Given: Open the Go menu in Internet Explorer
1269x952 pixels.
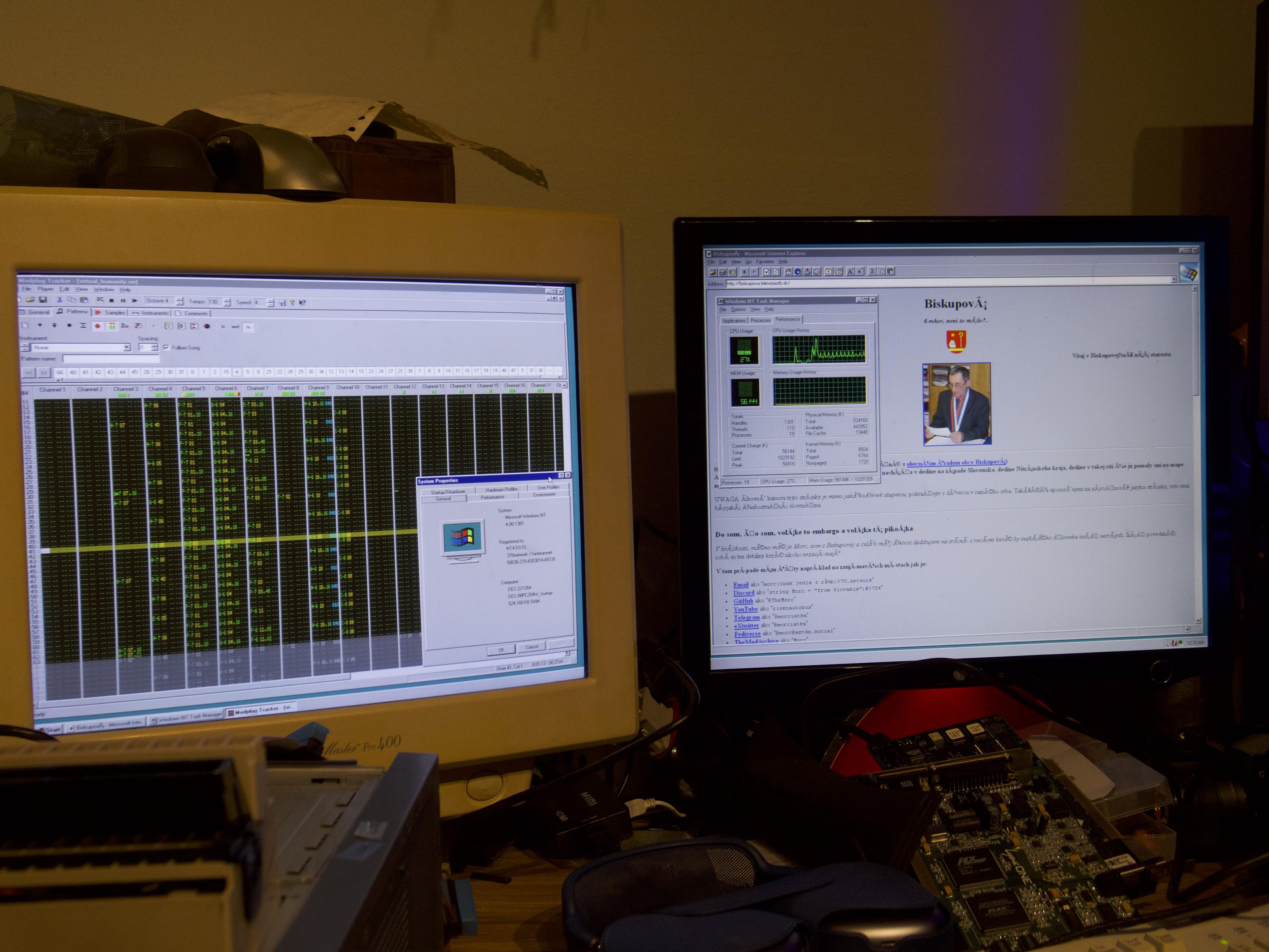Looking at the screenshot, I should (748, 262).
